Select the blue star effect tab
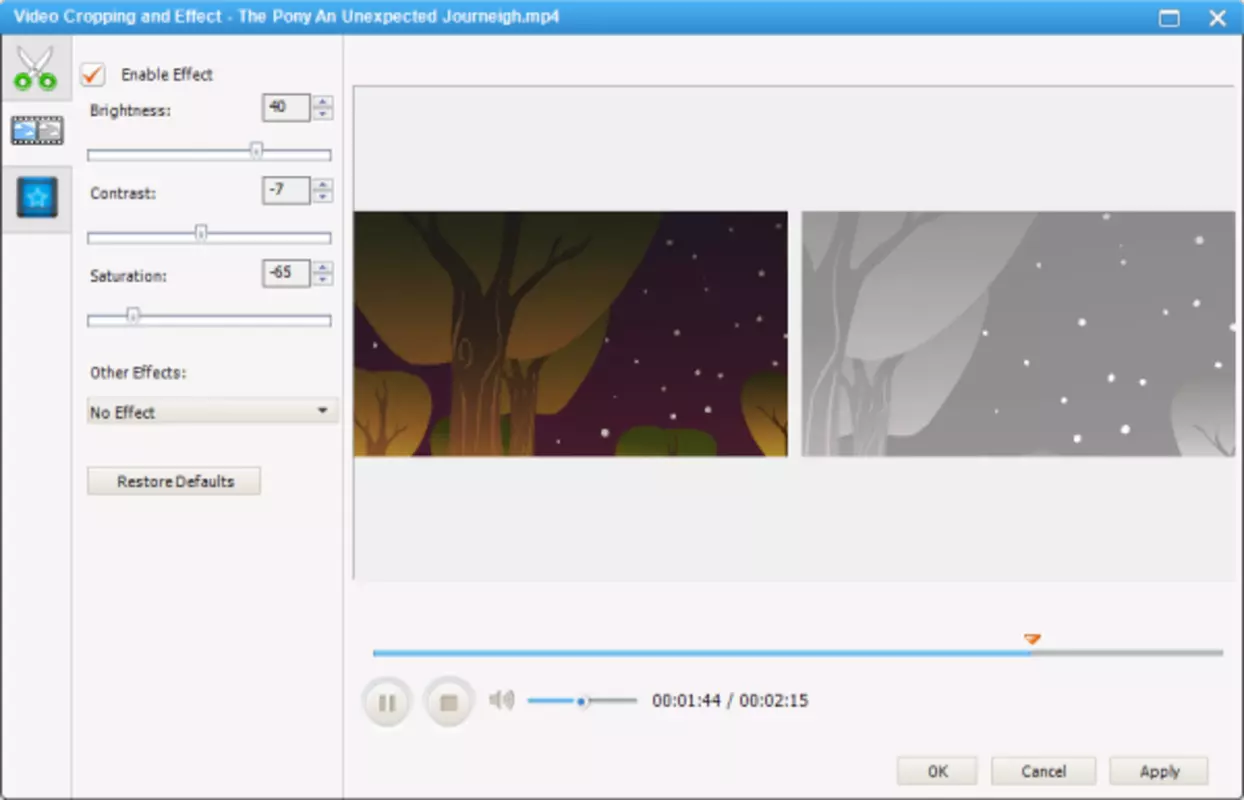The image size is (1244, 800). [x=36, y=198]
